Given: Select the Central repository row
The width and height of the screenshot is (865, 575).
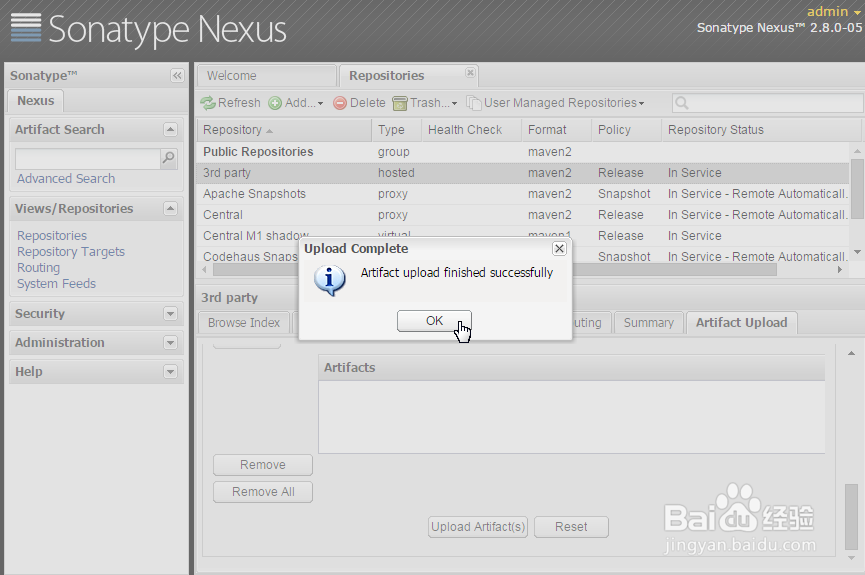Looking at the screenshot, I should [x=522, y=215].
